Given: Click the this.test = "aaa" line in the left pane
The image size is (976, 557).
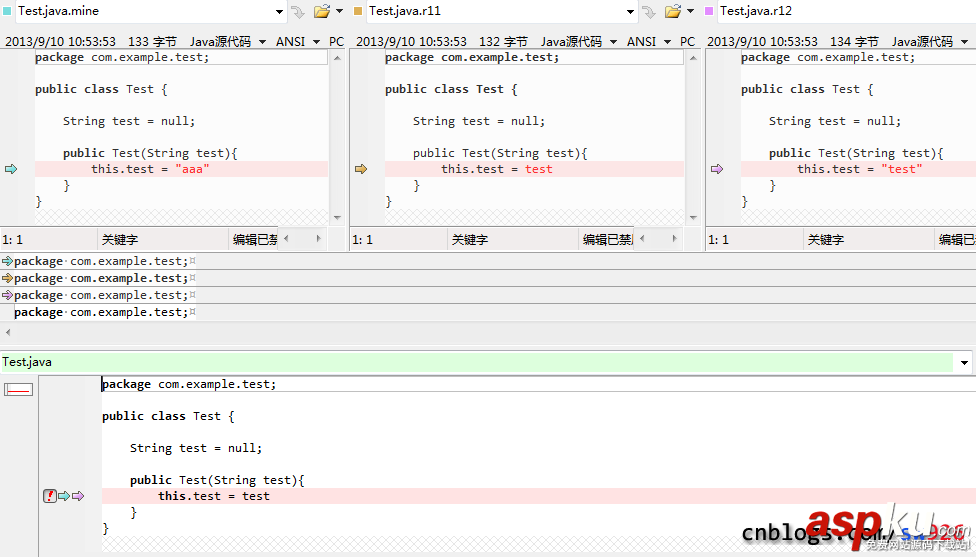Looking at the screenshot, I should click(181, 169).
